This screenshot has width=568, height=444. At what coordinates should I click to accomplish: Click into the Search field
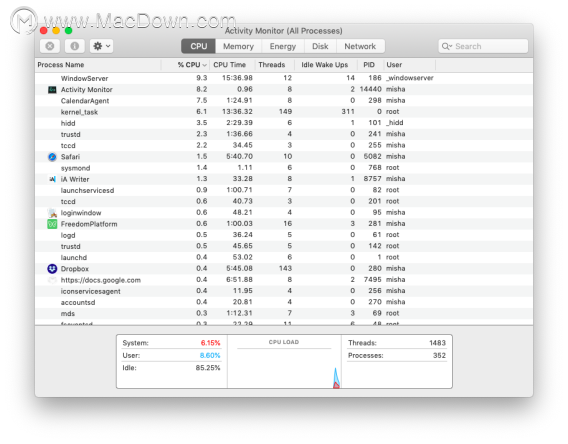point(483,46)
